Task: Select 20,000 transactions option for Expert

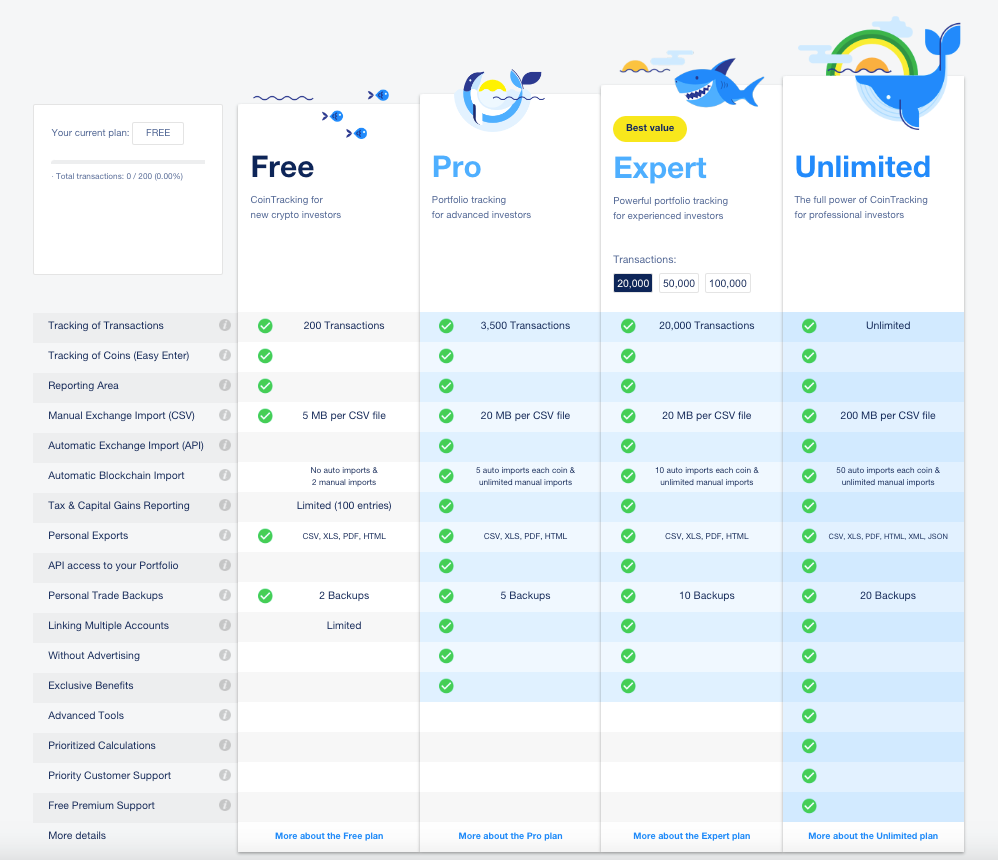Action: 633,283
